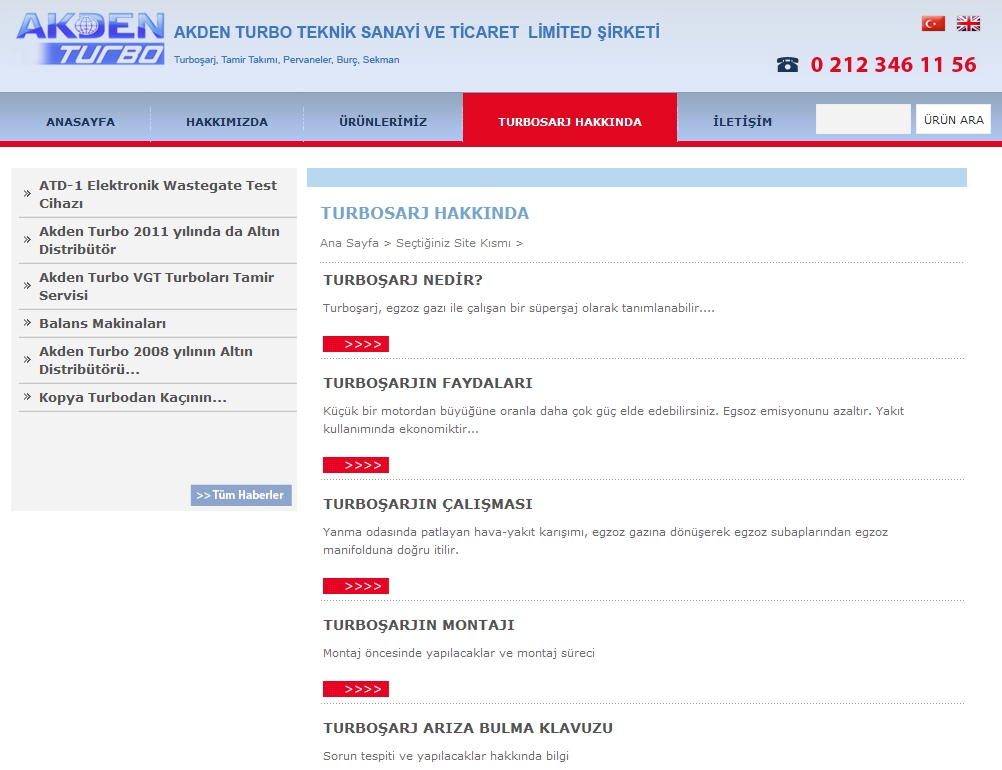The image size is (1002, 770).
Task: Click the Tüm Haberler button
Action: pos(241,495)
